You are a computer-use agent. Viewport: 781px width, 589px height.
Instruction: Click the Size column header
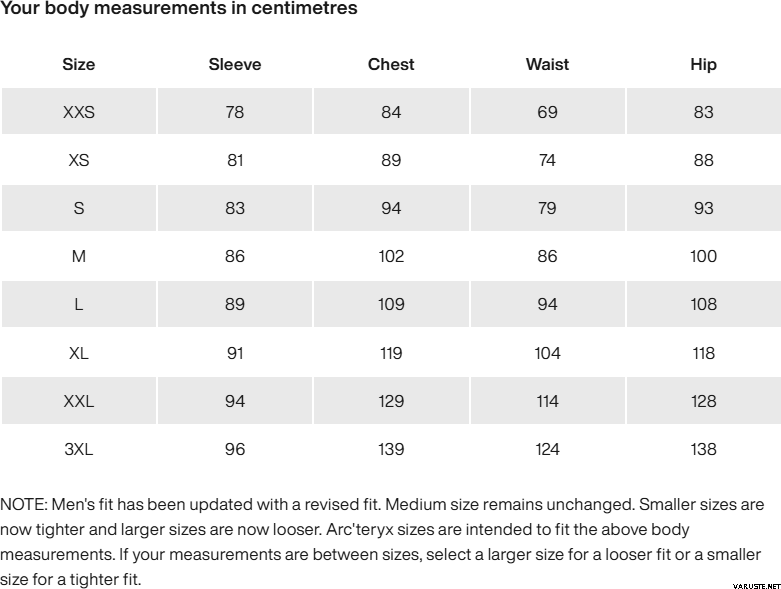click(79, 64)
